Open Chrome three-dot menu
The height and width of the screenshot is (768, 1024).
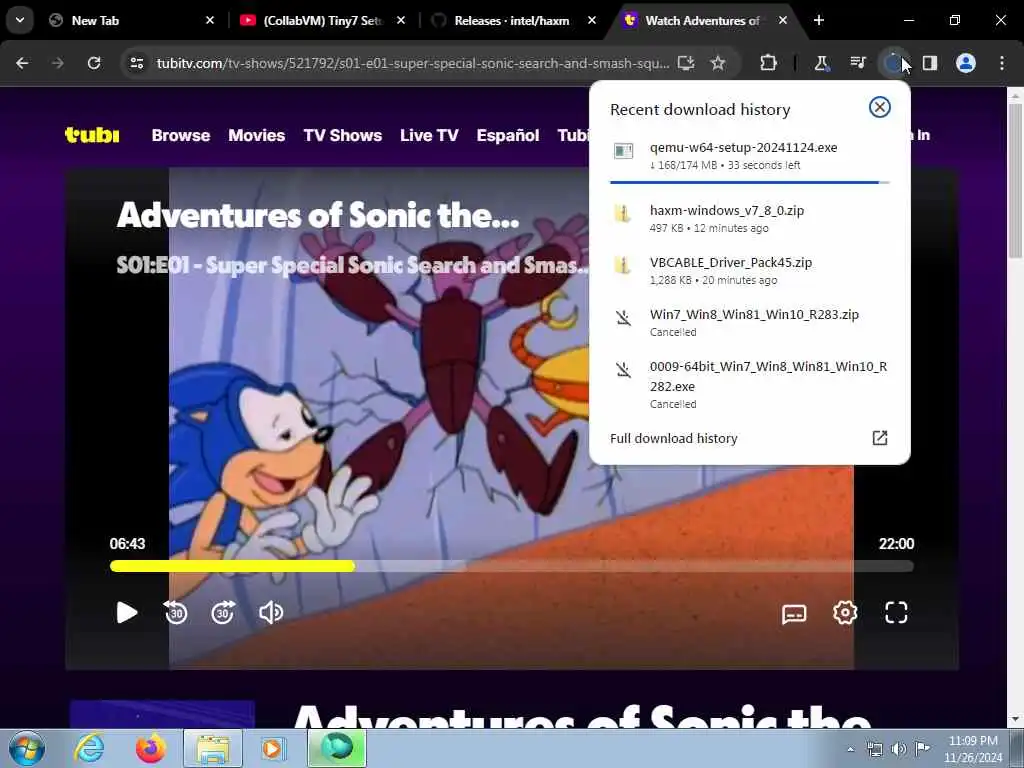1002,63
